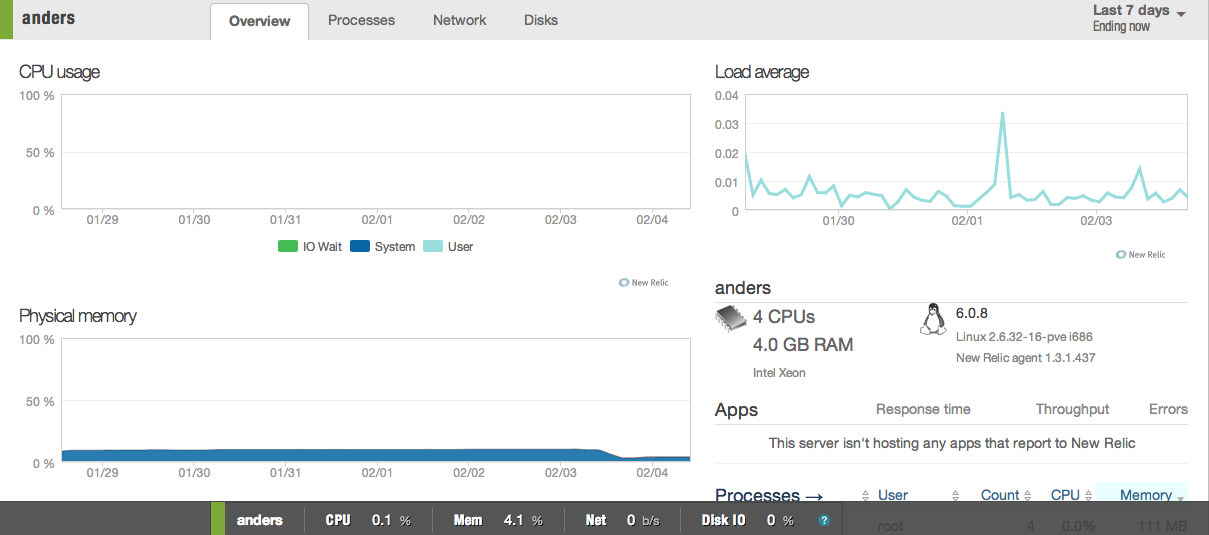The height and width of the screenshot is (535, 1209).
Task: Click the System dark blue legend swatch
Action: pyautogui.click(x=360, y=246)
